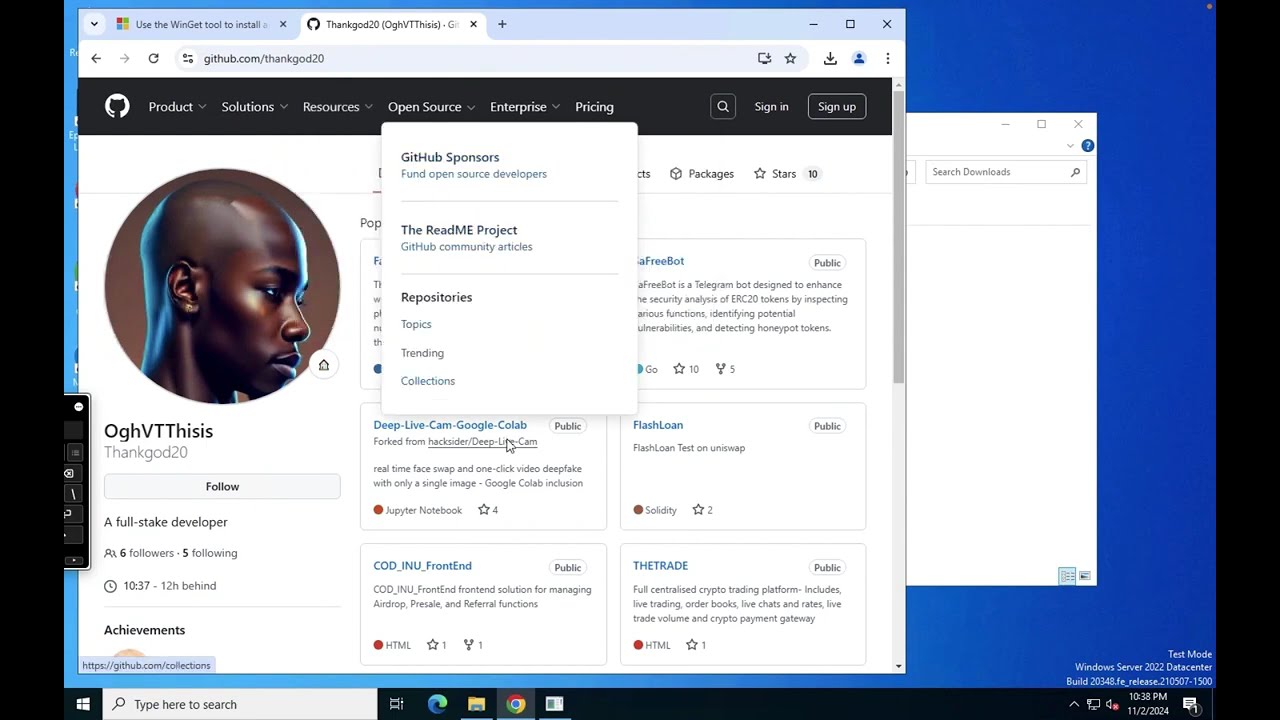Open the taskbar clock and date
This screenshot has width=1280, height=720.
(x=1147, y=703)
